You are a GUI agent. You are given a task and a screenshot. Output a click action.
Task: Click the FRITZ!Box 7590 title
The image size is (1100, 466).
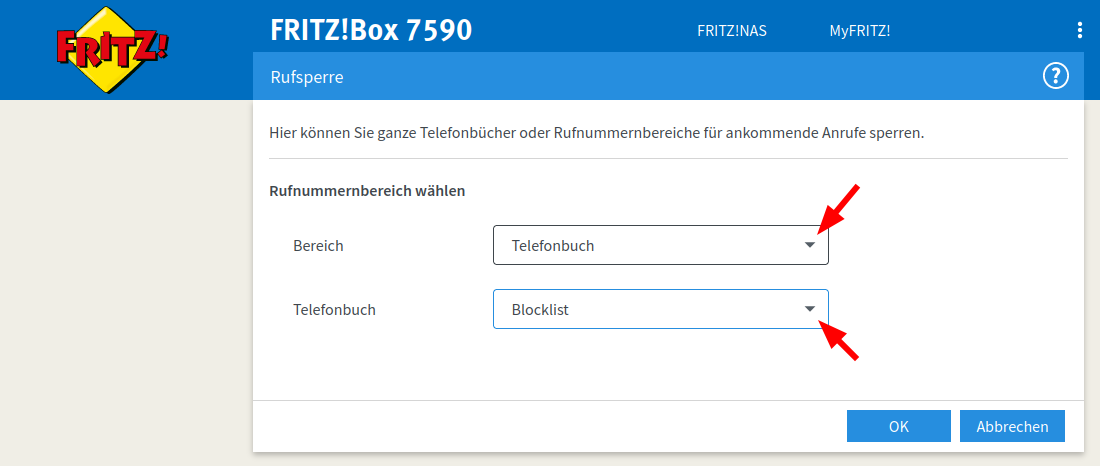click(371, 30)
